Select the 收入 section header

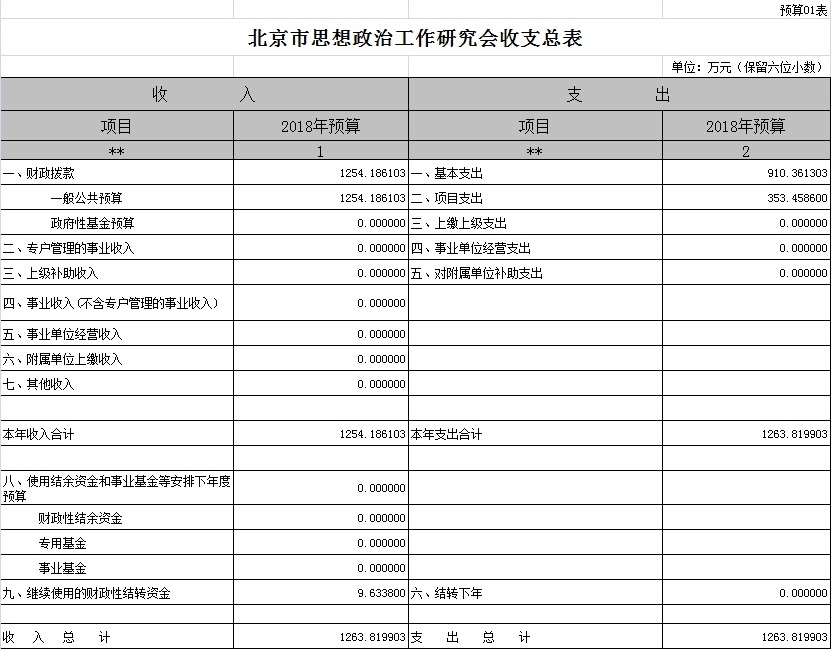(204, 95)
